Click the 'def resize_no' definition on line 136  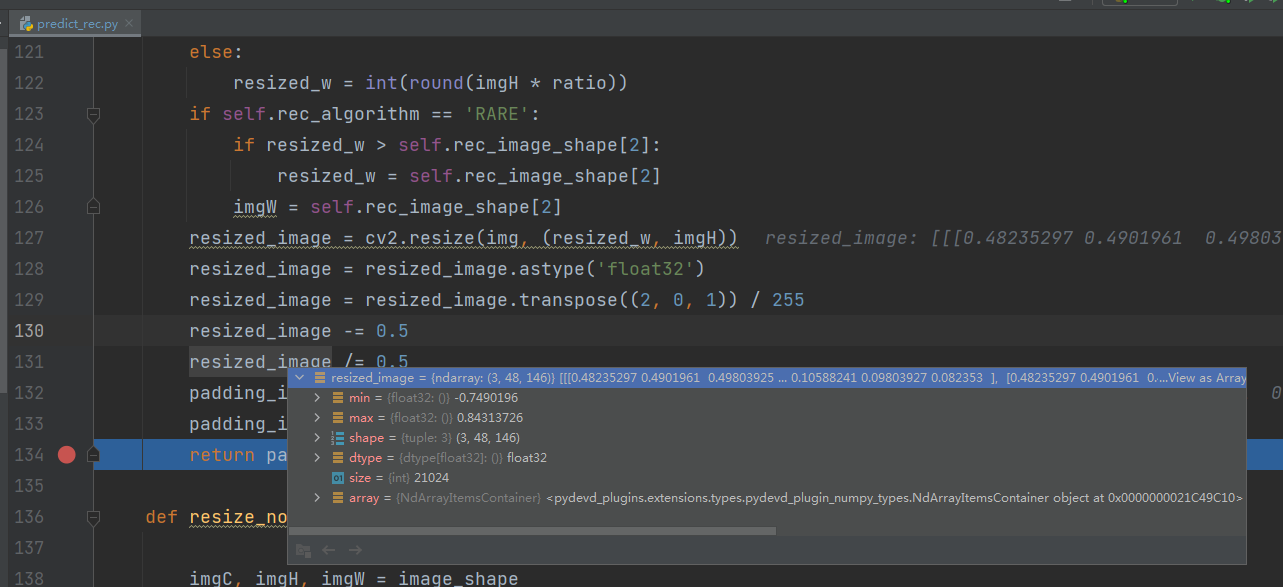(216, 517)
